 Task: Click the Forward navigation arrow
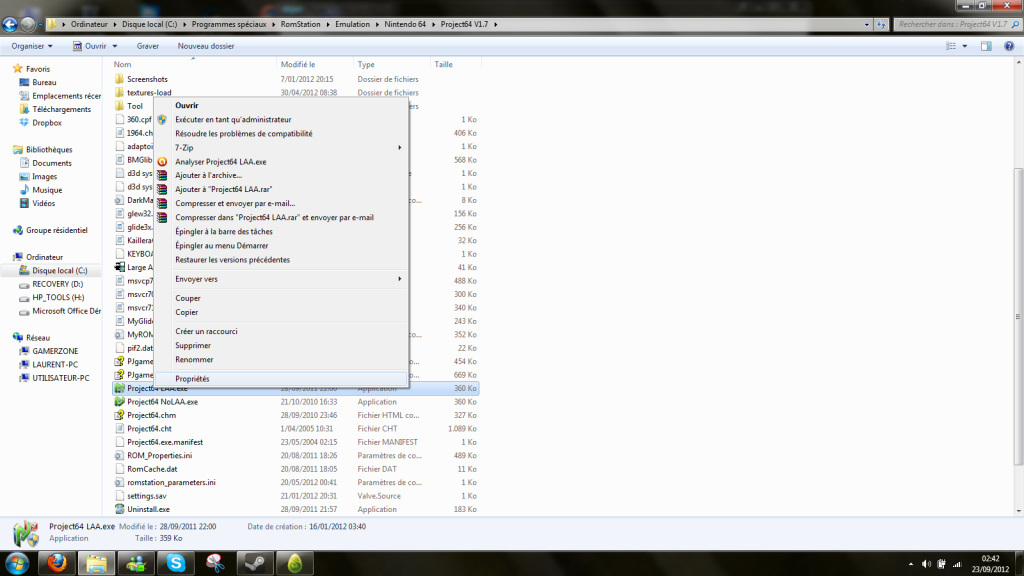(27, 25)
